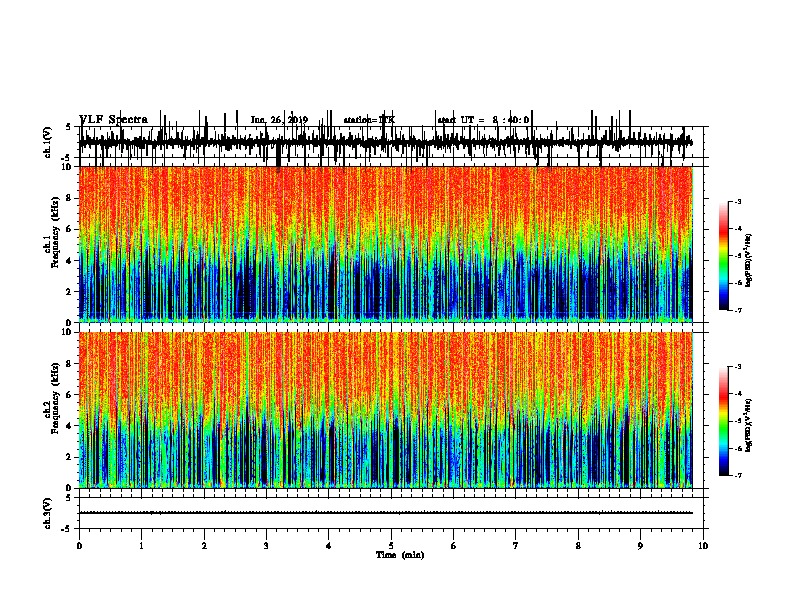Click the "2" kHz tick of ch.1 spectrogram
The width and height of the screenshot is (792, 612).
coord(69,291)
